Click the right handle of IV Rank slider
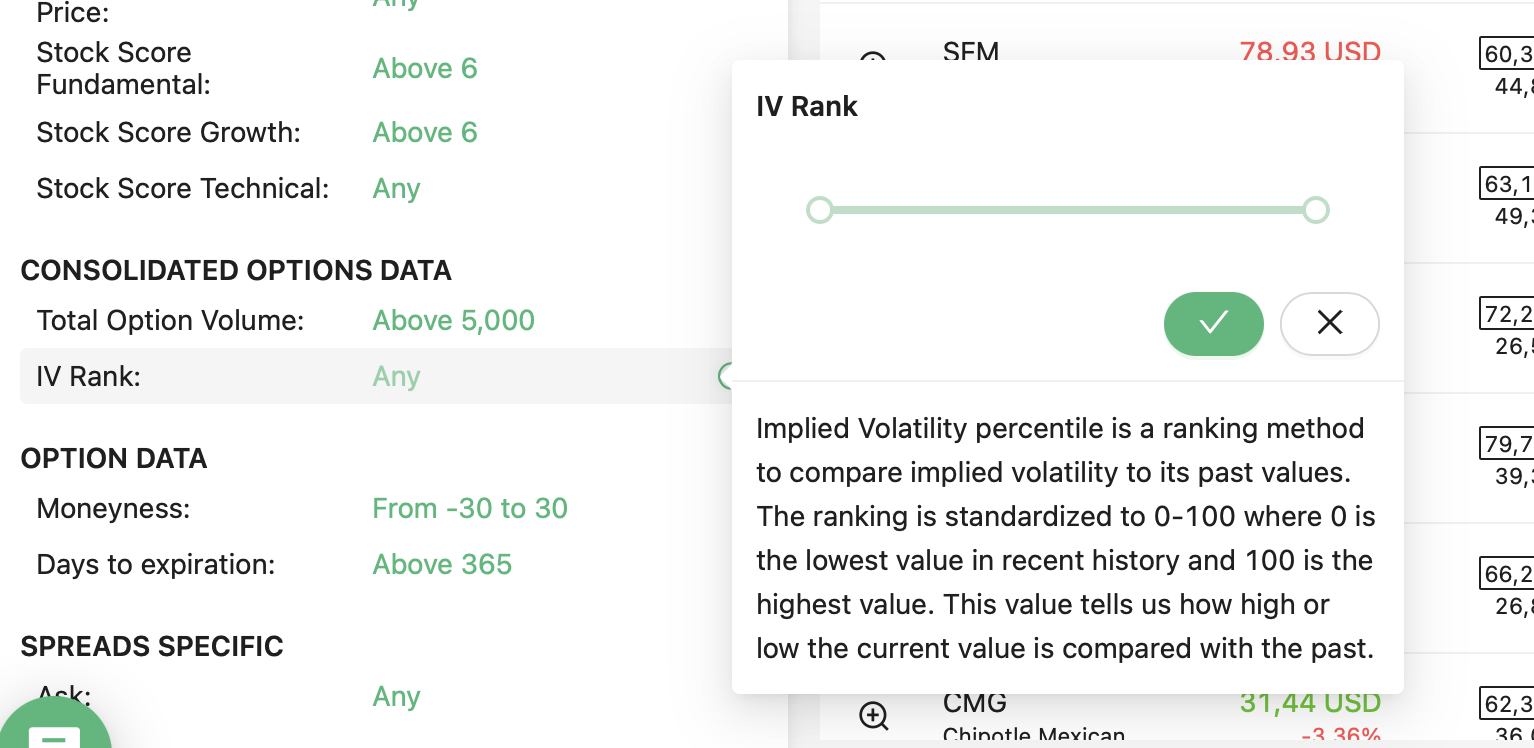 point(1316,210)
